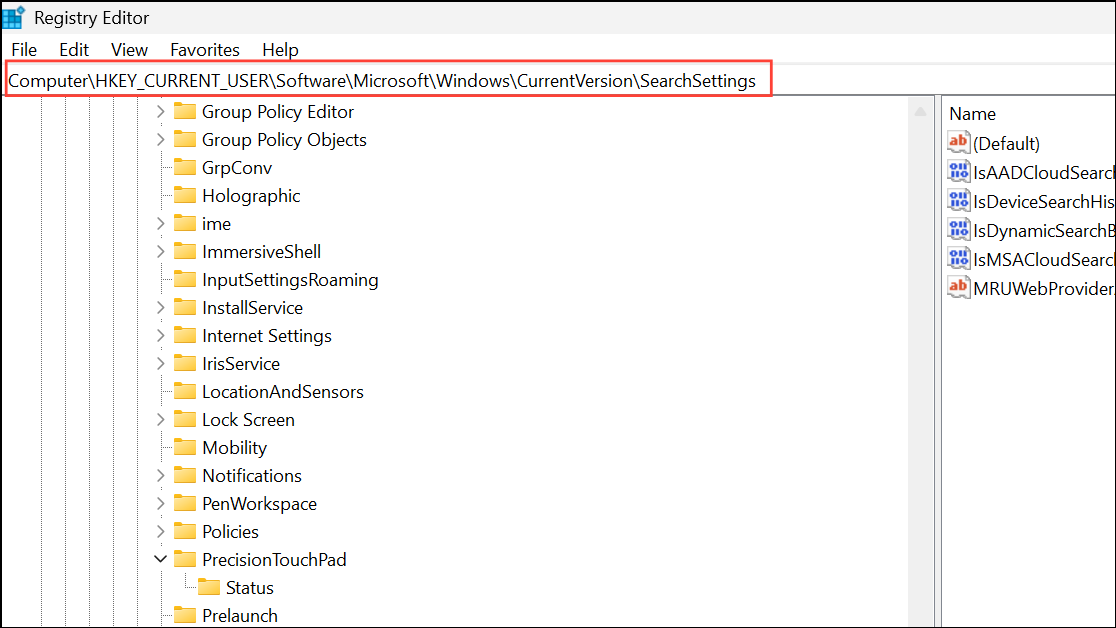Screen dimensions: 1116x628
Task: Click the GrpConv folder icon
Action: click(185, 167)
